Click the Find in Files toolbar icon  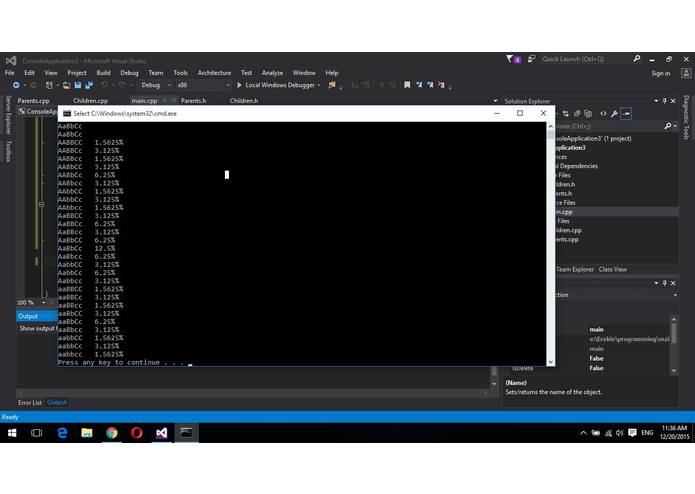pyautogui.click(x=332, y=85)
